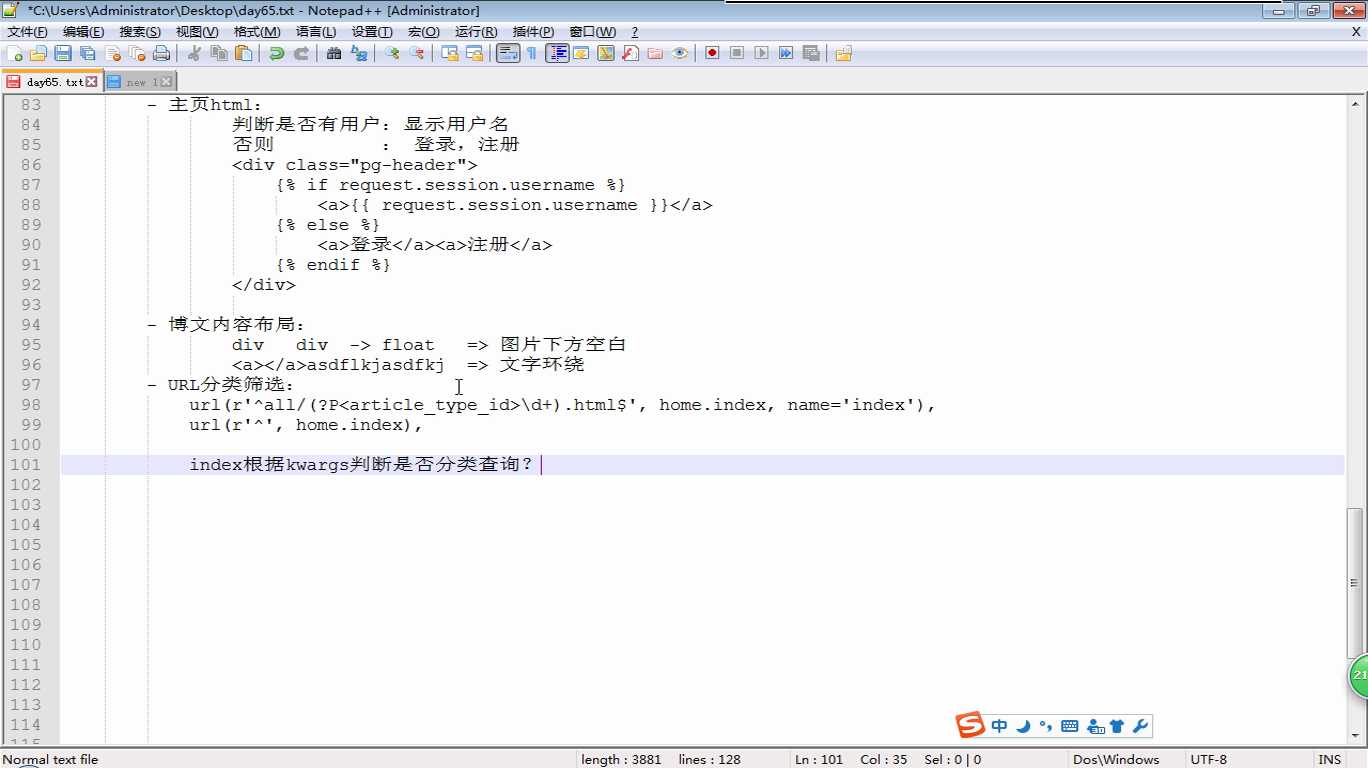Toggle Word Wrap toolbar button
This screenshot has width=1368, height=768.
508,53
